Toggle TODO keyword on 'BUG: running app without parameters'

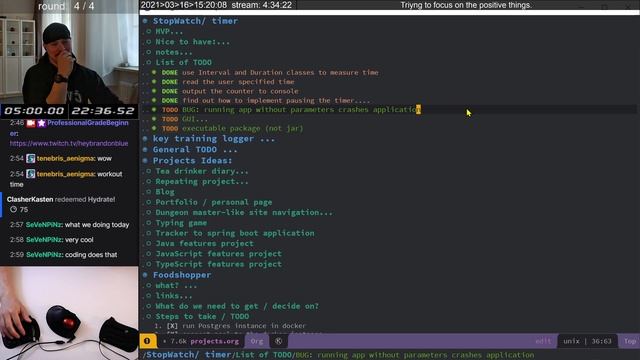(170, 110)
